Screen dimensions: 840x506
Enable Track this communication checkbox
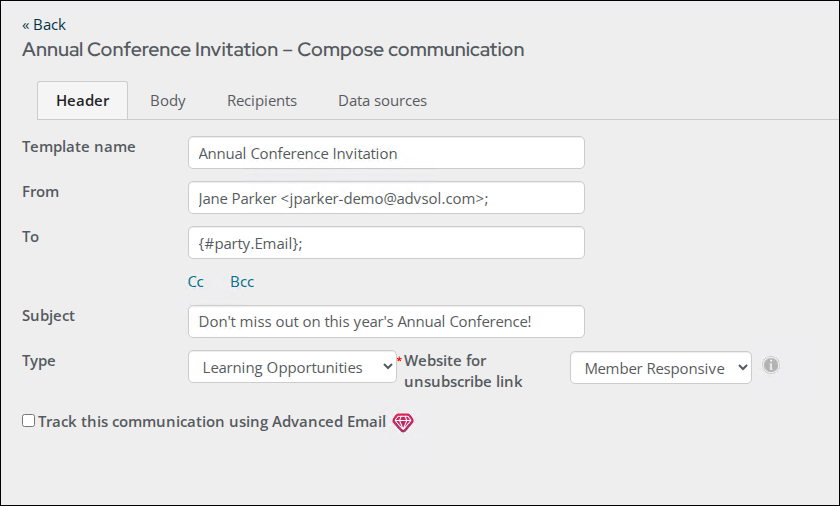(x=28, y=421)
